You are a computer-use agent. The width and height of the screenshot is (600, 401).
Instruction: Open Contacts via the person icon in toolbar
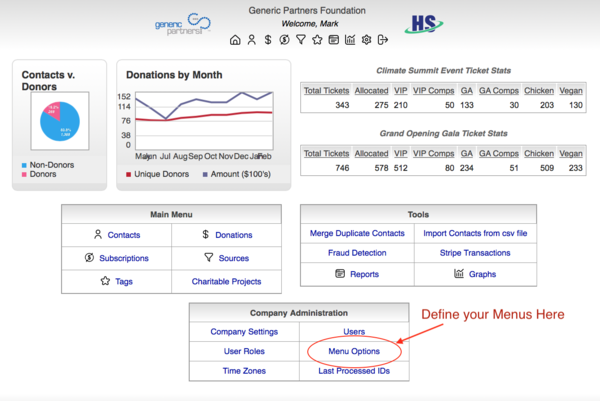[x=252, y=40]
